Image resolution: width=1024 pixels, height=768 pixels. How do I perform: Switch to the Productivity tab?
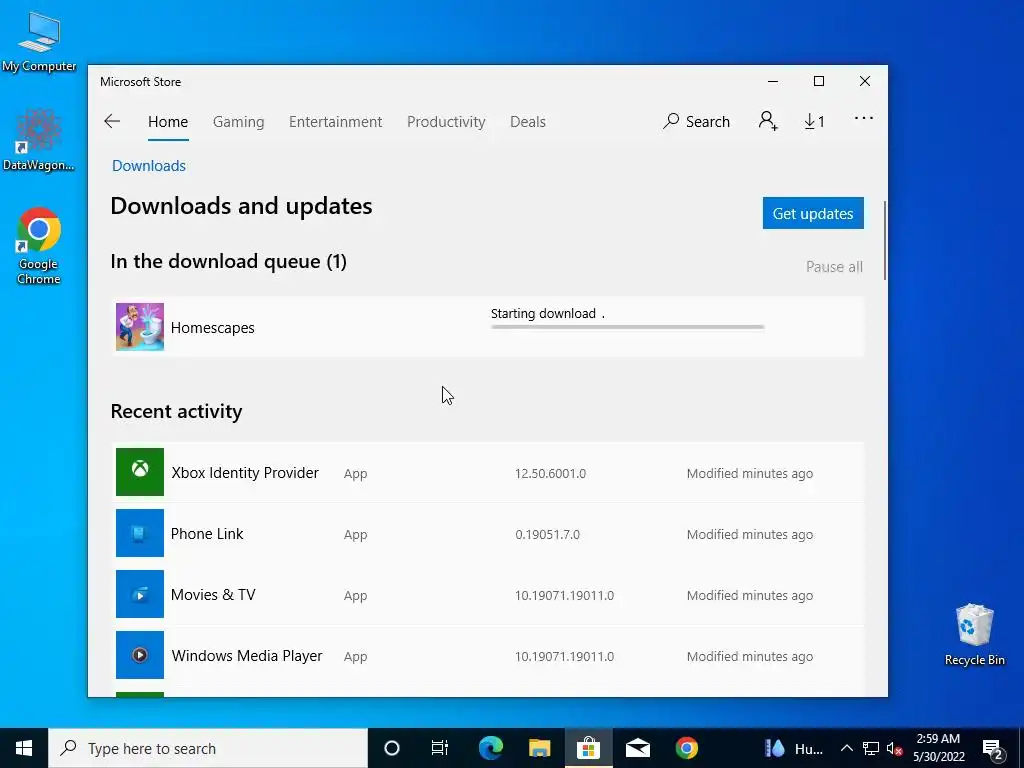click(x=446, y=121)
